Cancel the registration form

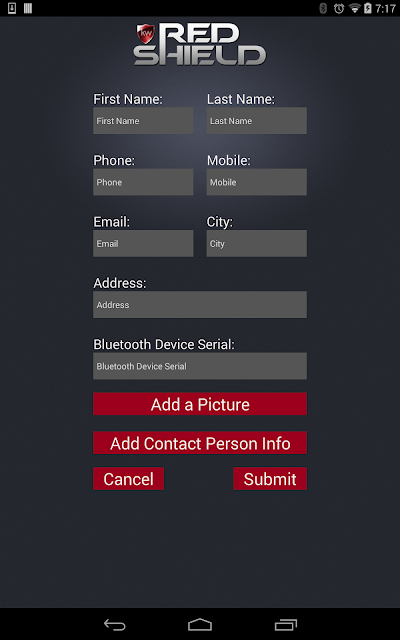point(129,478)
